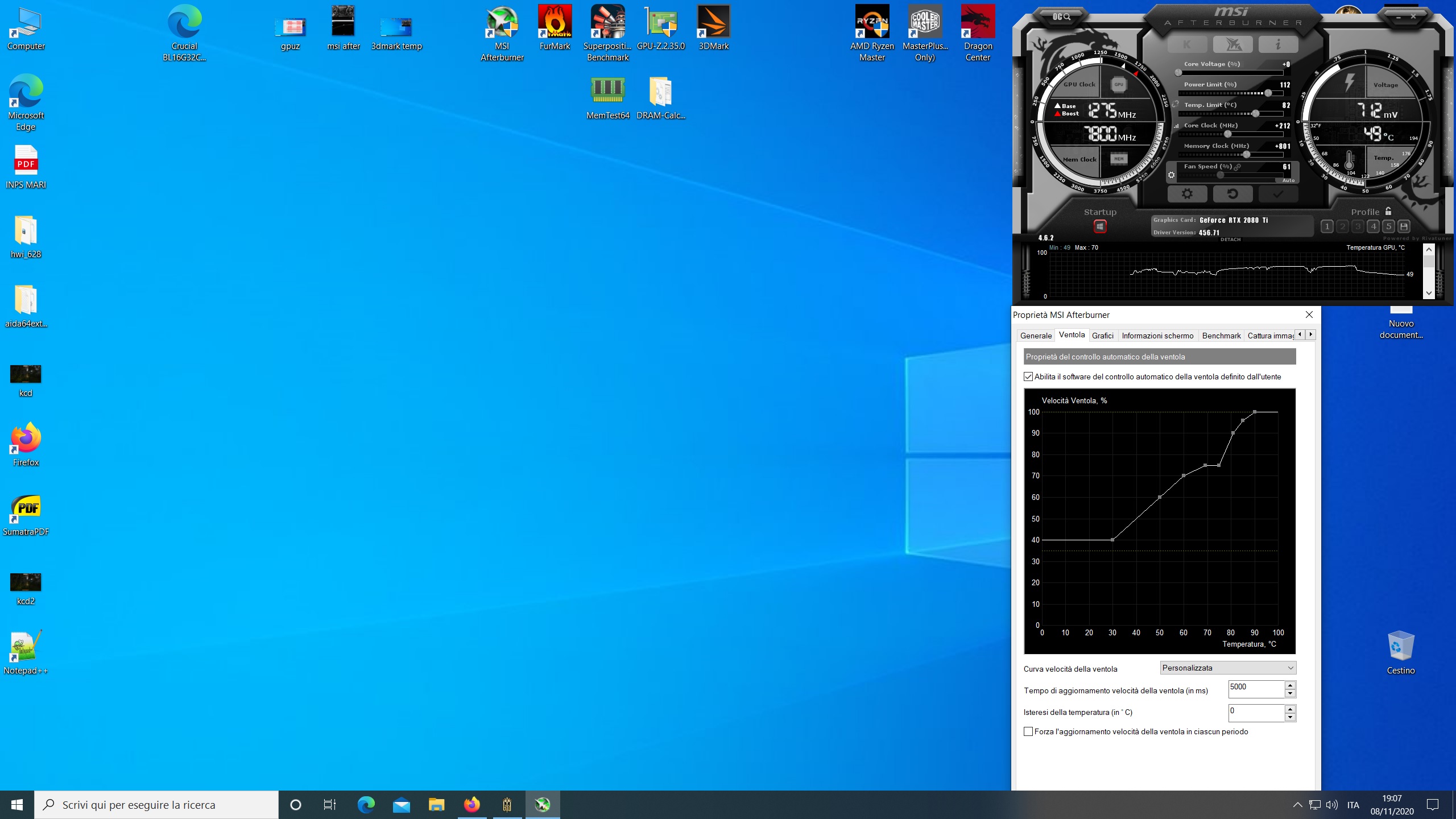1456x819 pixels.
Task: Click the fan speed update time field (5000)
Action: click(1256, 689)
